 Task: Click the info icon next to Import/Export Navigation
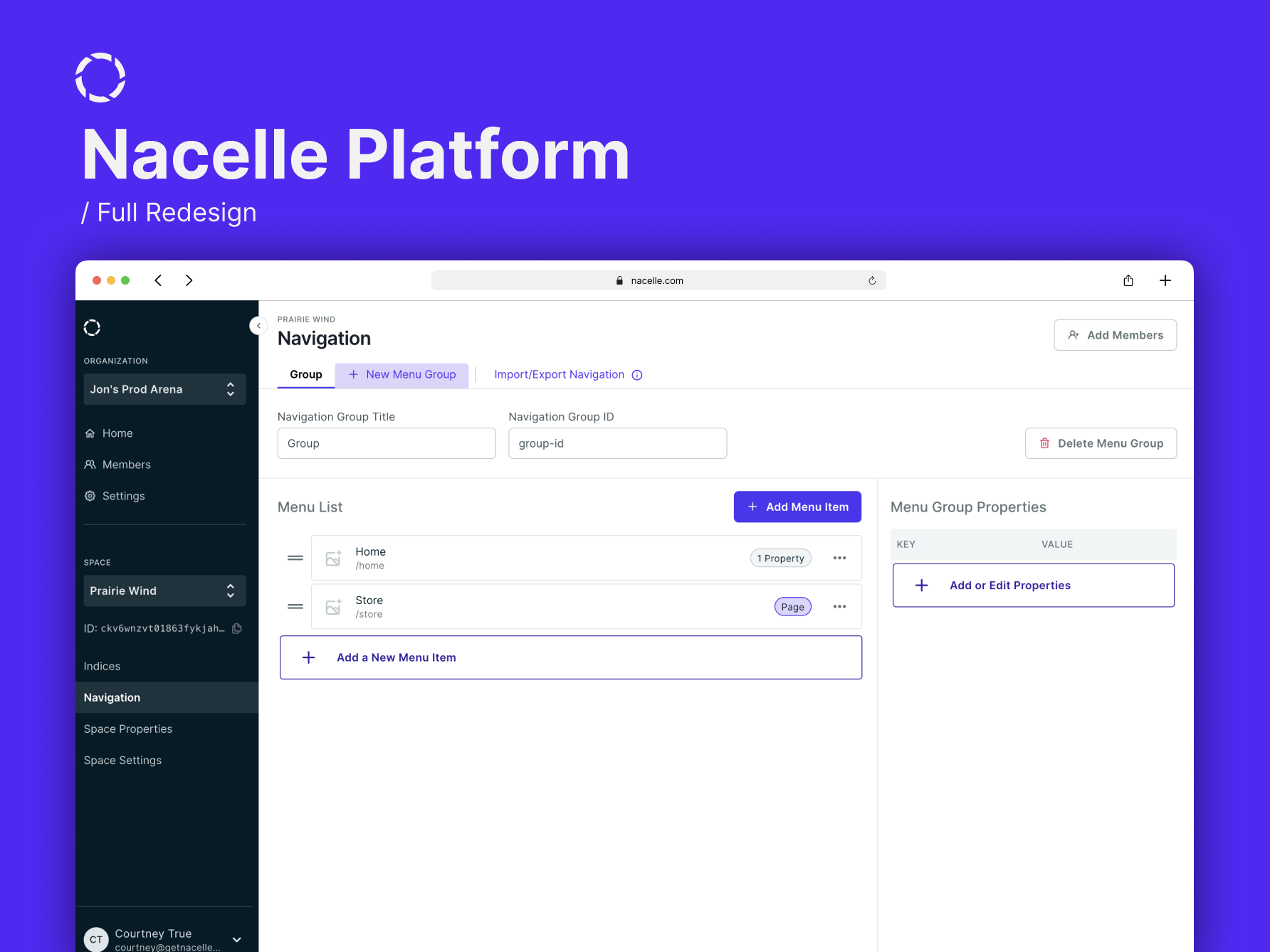pos(637,375)
